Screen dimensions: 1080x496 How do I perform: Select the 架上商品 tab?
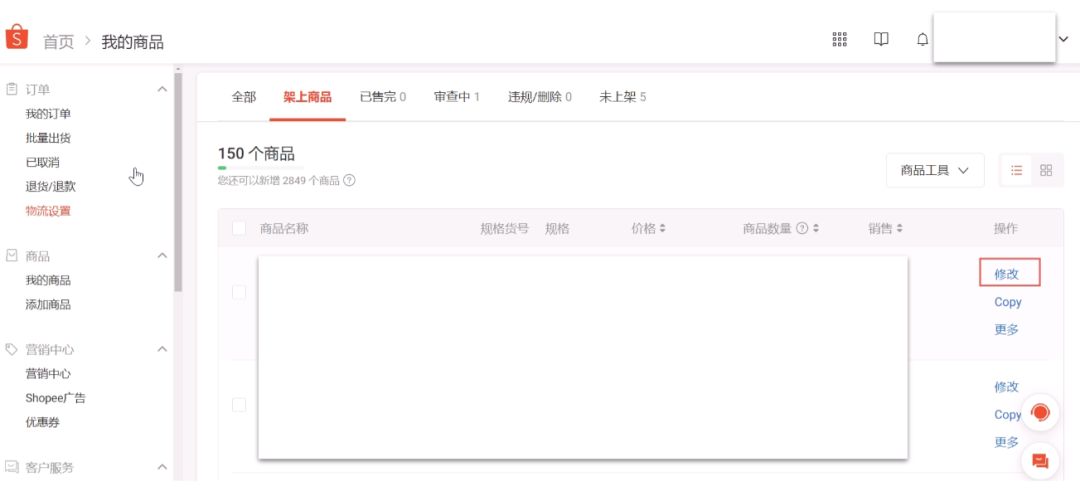307,97
